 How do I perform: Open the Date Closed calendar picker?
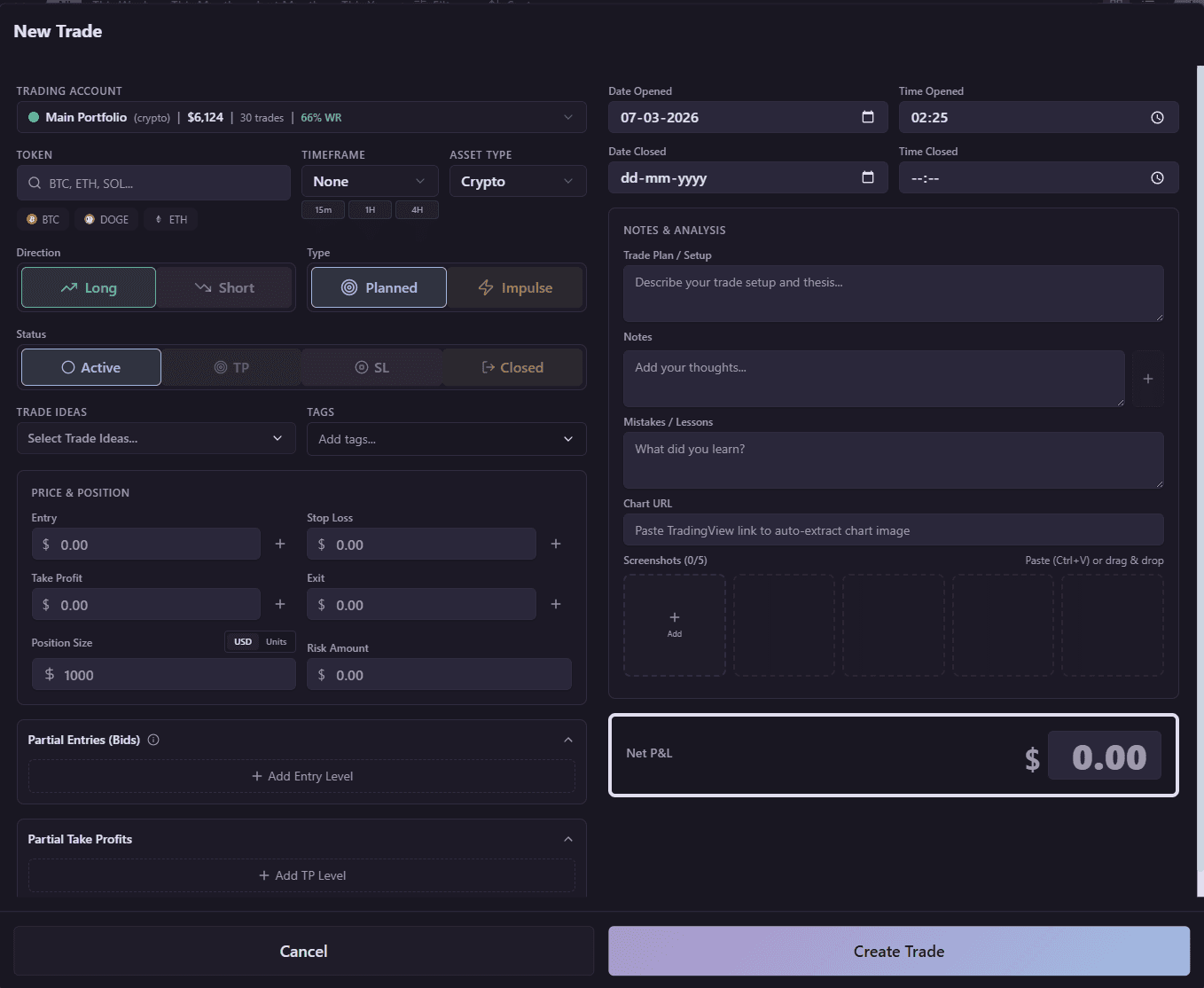point(867,177)
